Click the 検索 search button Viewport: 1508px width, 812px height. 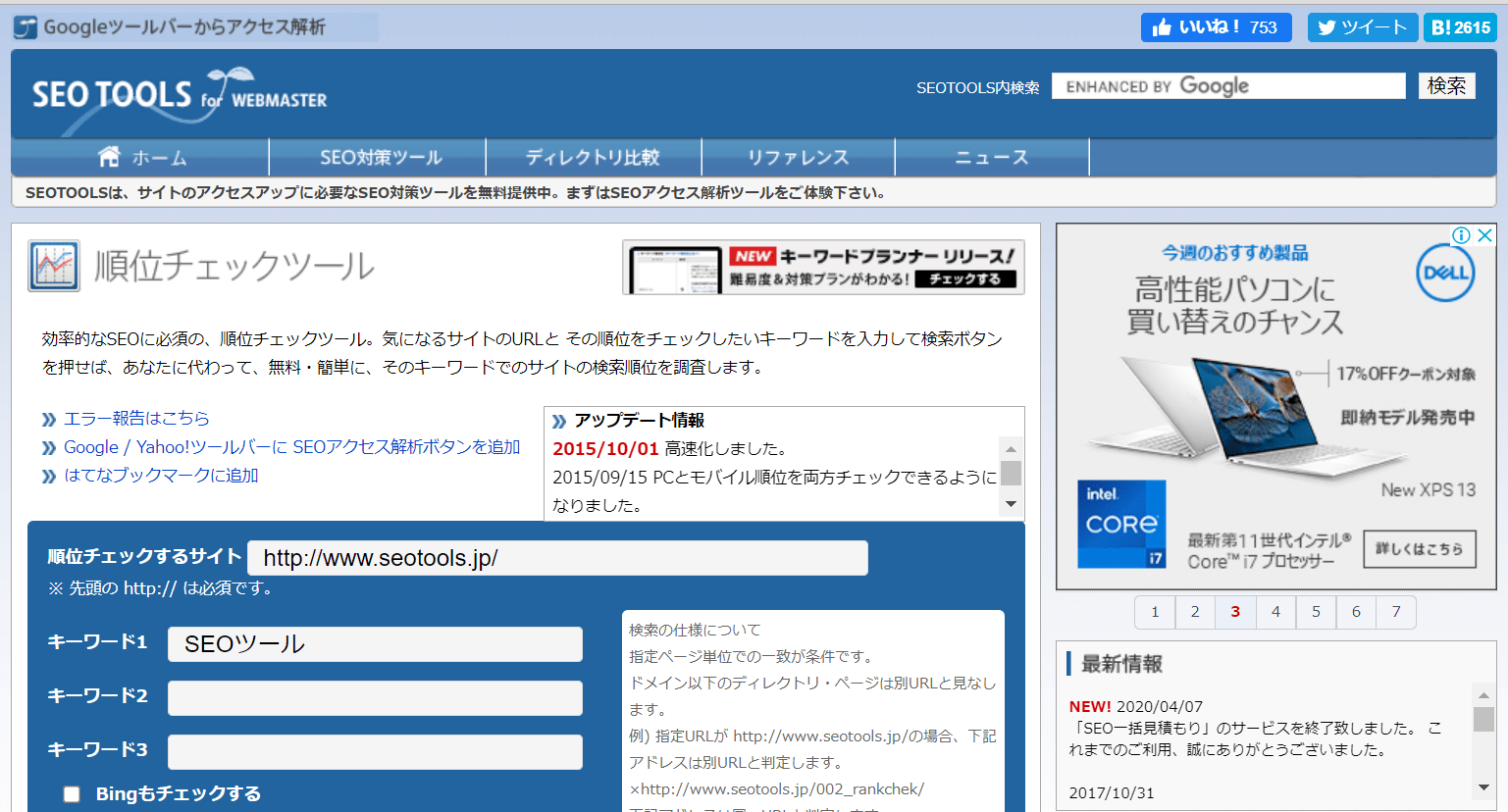tap(1446, 86)
